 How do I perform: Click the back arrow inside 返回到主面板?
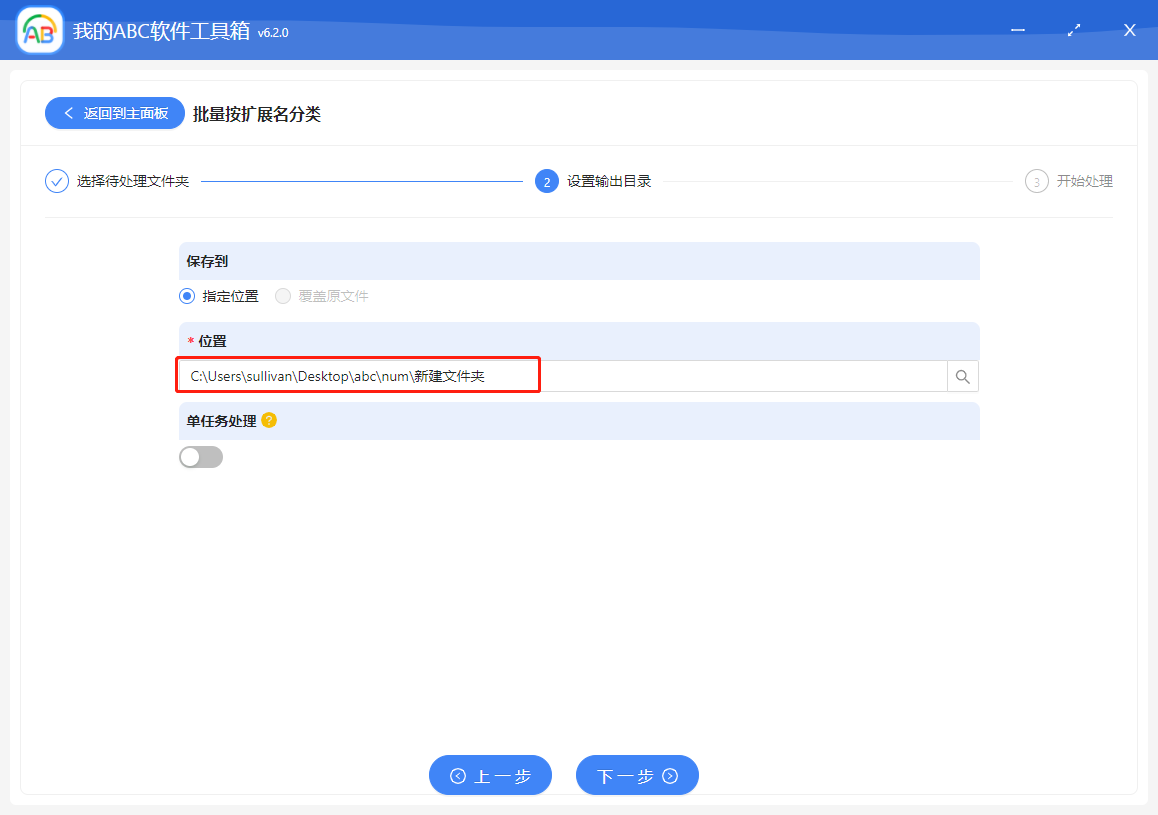(68, 112)
